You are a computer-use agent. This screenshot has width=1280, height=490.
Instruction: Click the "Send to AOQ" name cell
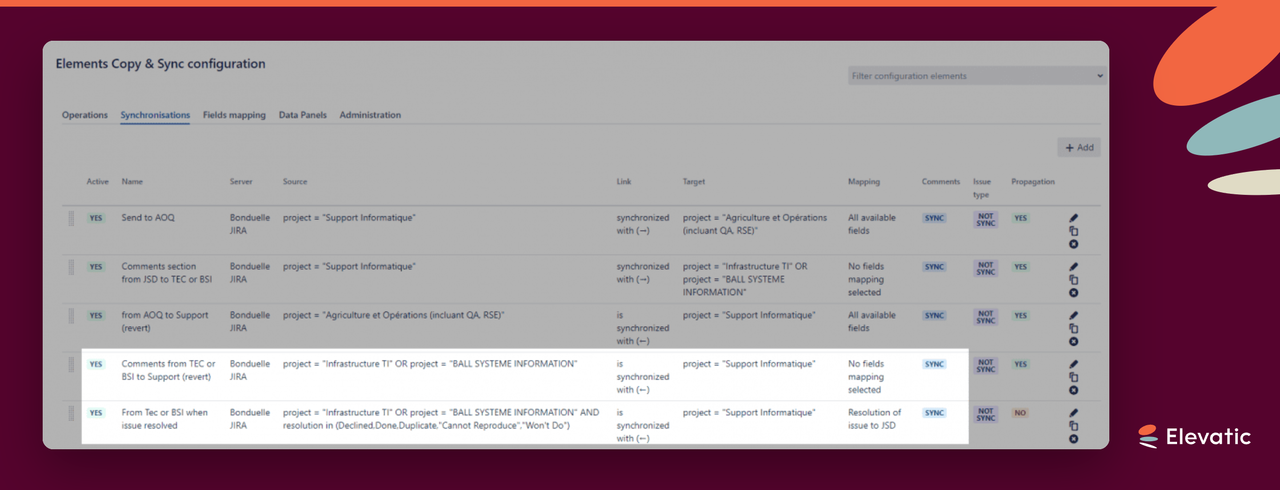tap(148, 218)
